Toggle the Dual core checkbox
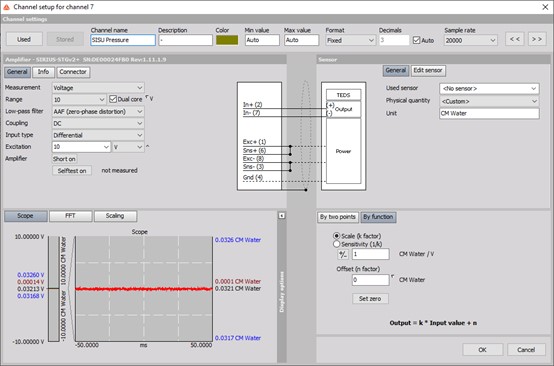 coord(113,99)
